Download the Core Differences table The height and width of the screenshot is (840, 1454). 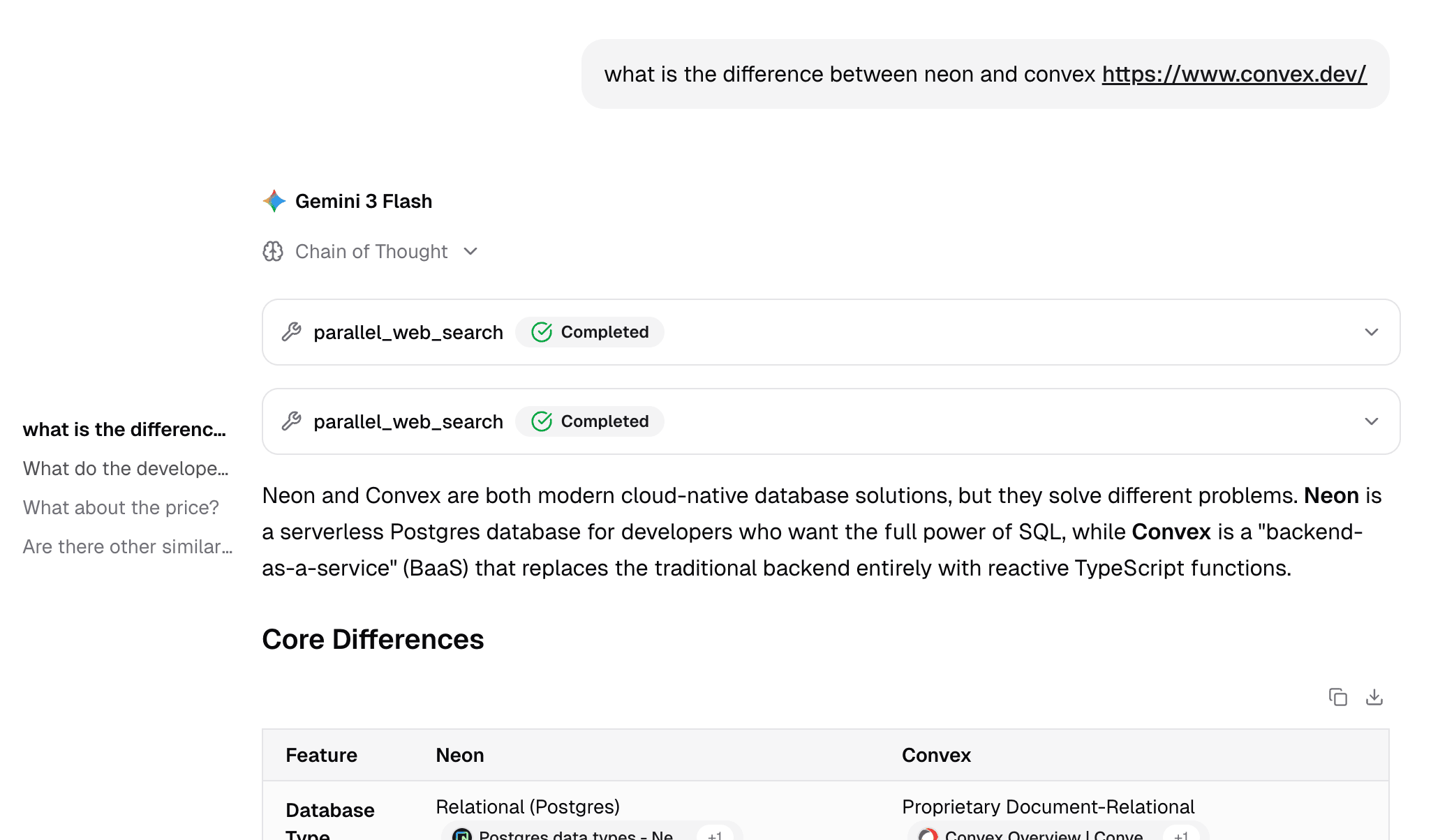(1374, 697)
